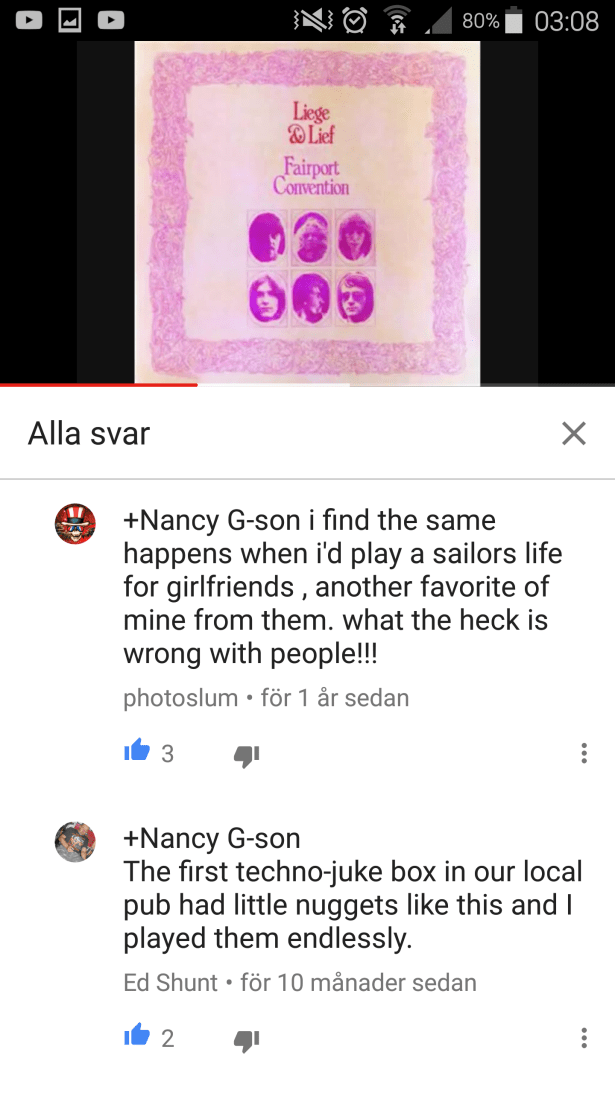Like Ed Shunt's comment
The width and height of the screenshot is (615, 1093).
point(137,1037)
